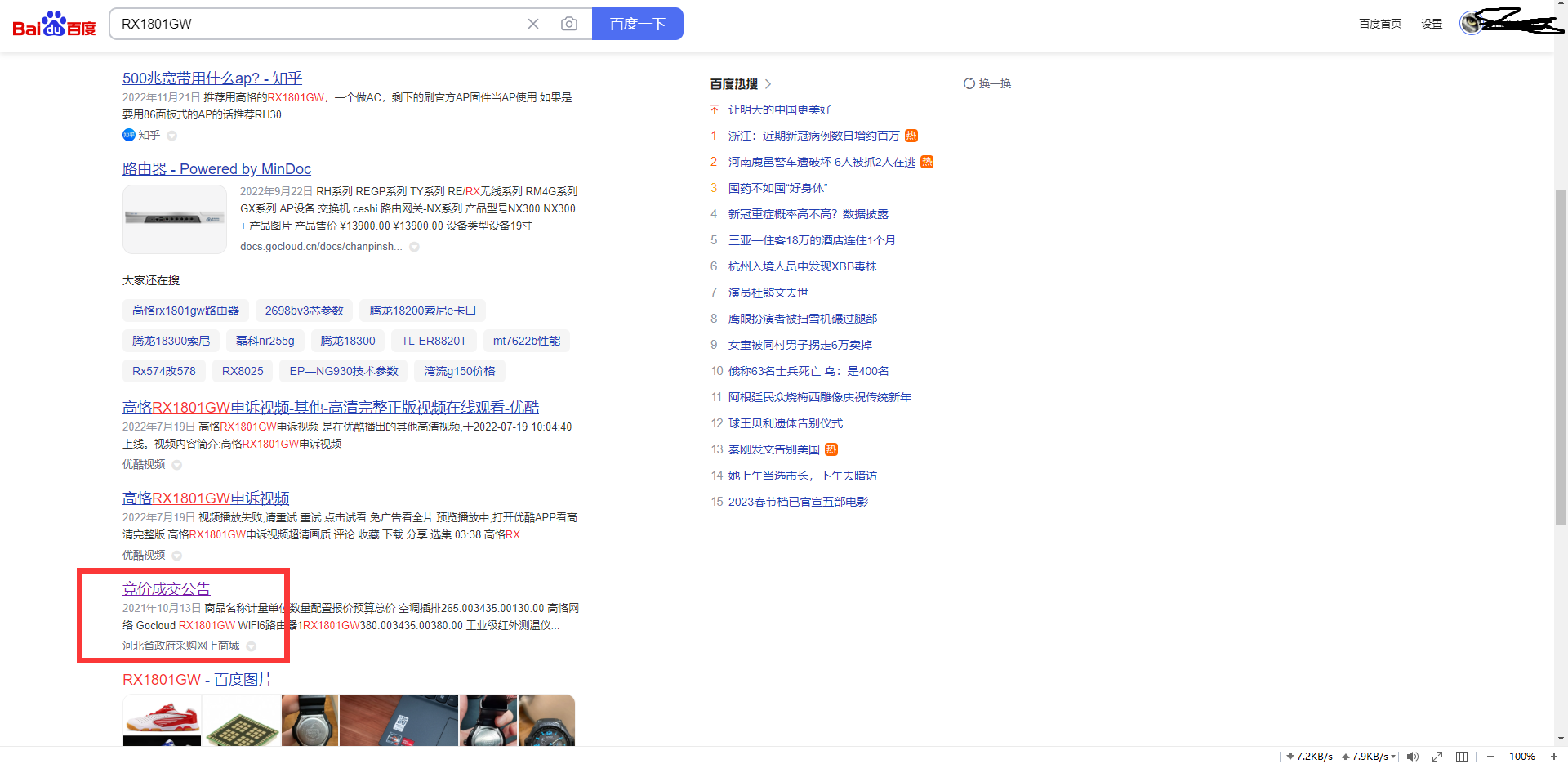Open hot topic 让明天的中国更美好
This screenshot has height=764, width=1568.
click(x=780, y=109)
